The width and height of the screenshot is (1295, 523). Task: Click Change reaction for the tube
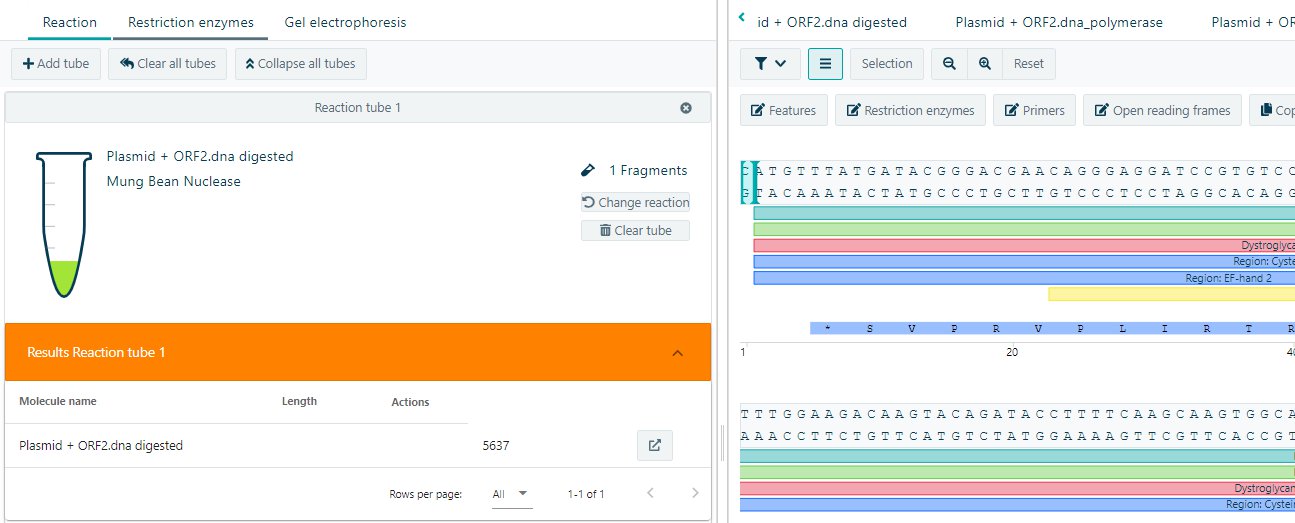tap(636, 202)
